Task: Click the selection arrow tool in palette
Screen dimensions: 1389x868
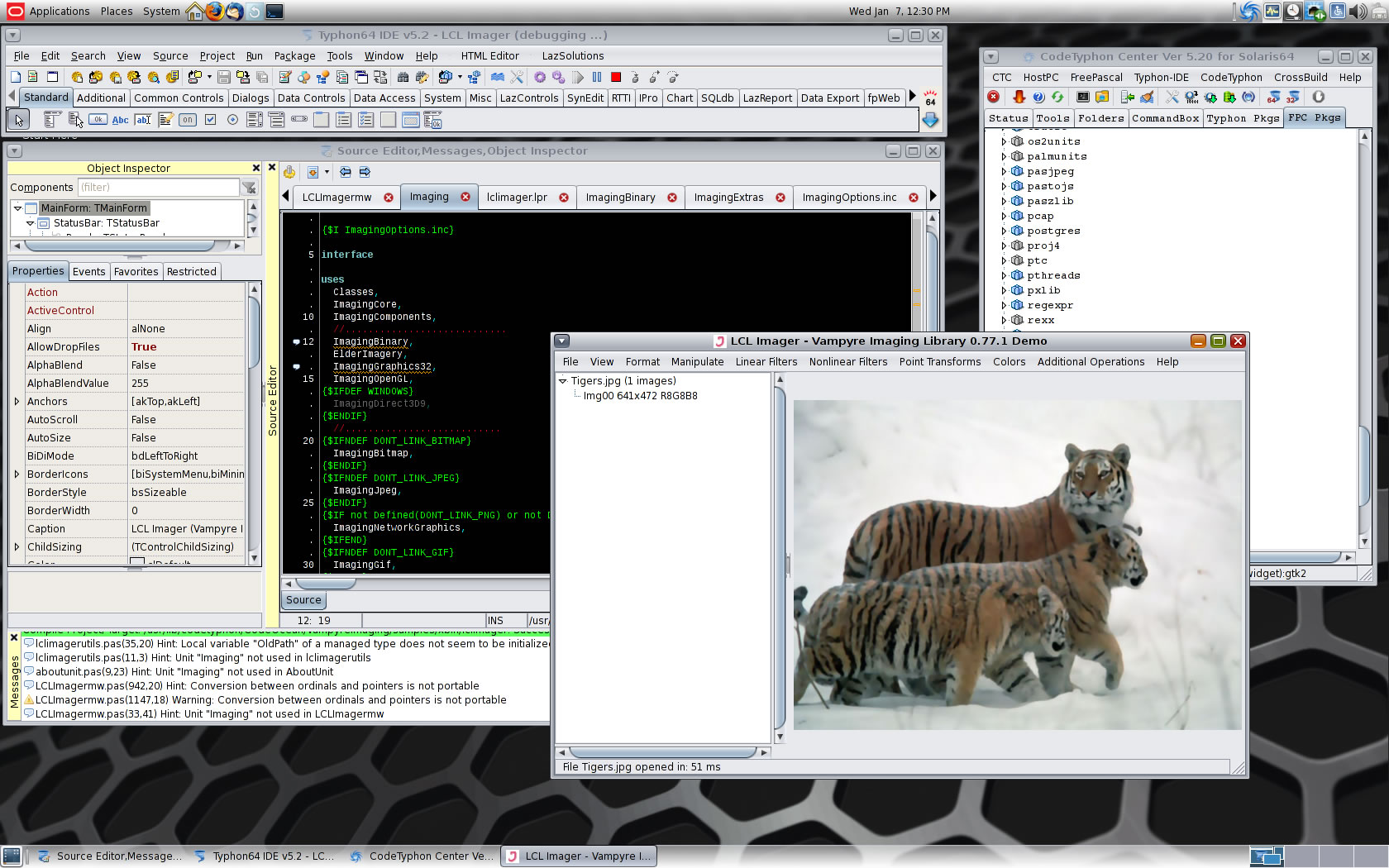Action: point(18,120)
